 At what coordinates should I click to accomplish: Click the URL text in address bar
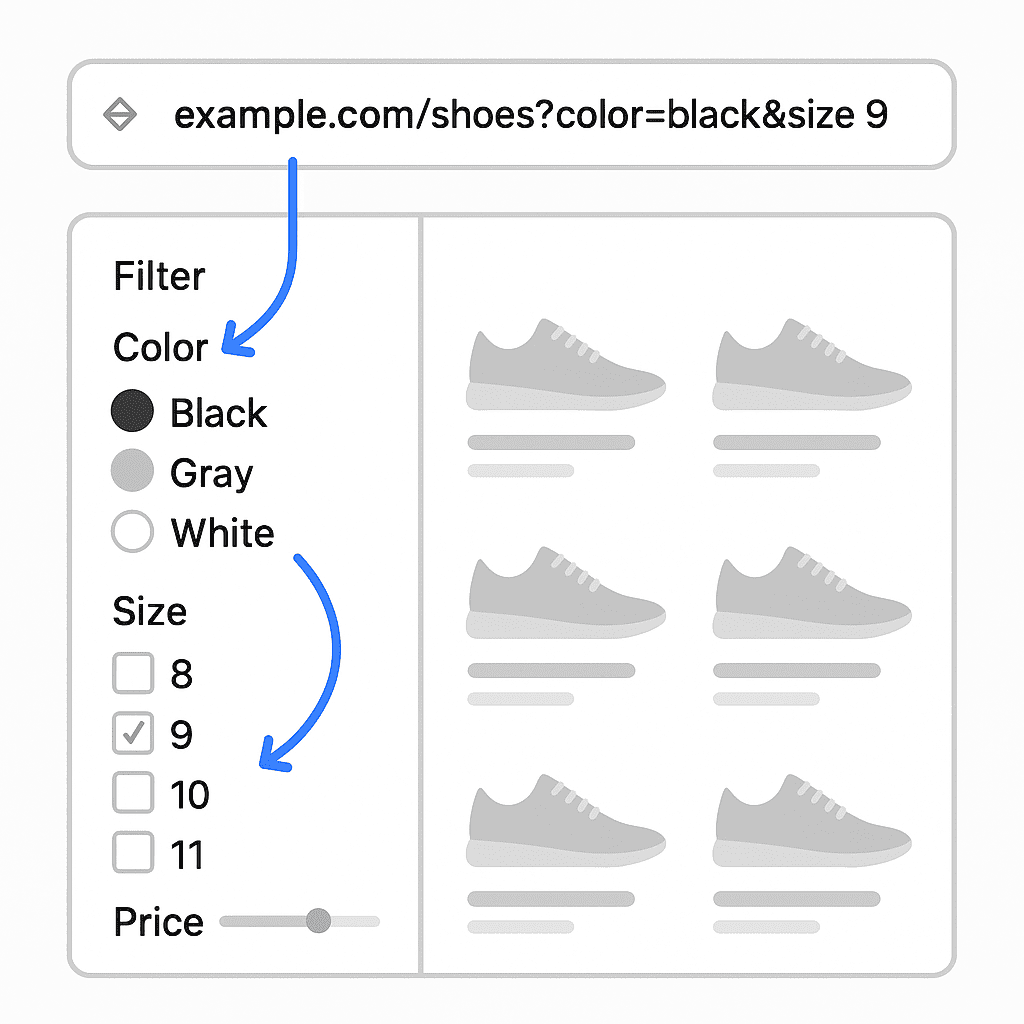click(530, 115)
